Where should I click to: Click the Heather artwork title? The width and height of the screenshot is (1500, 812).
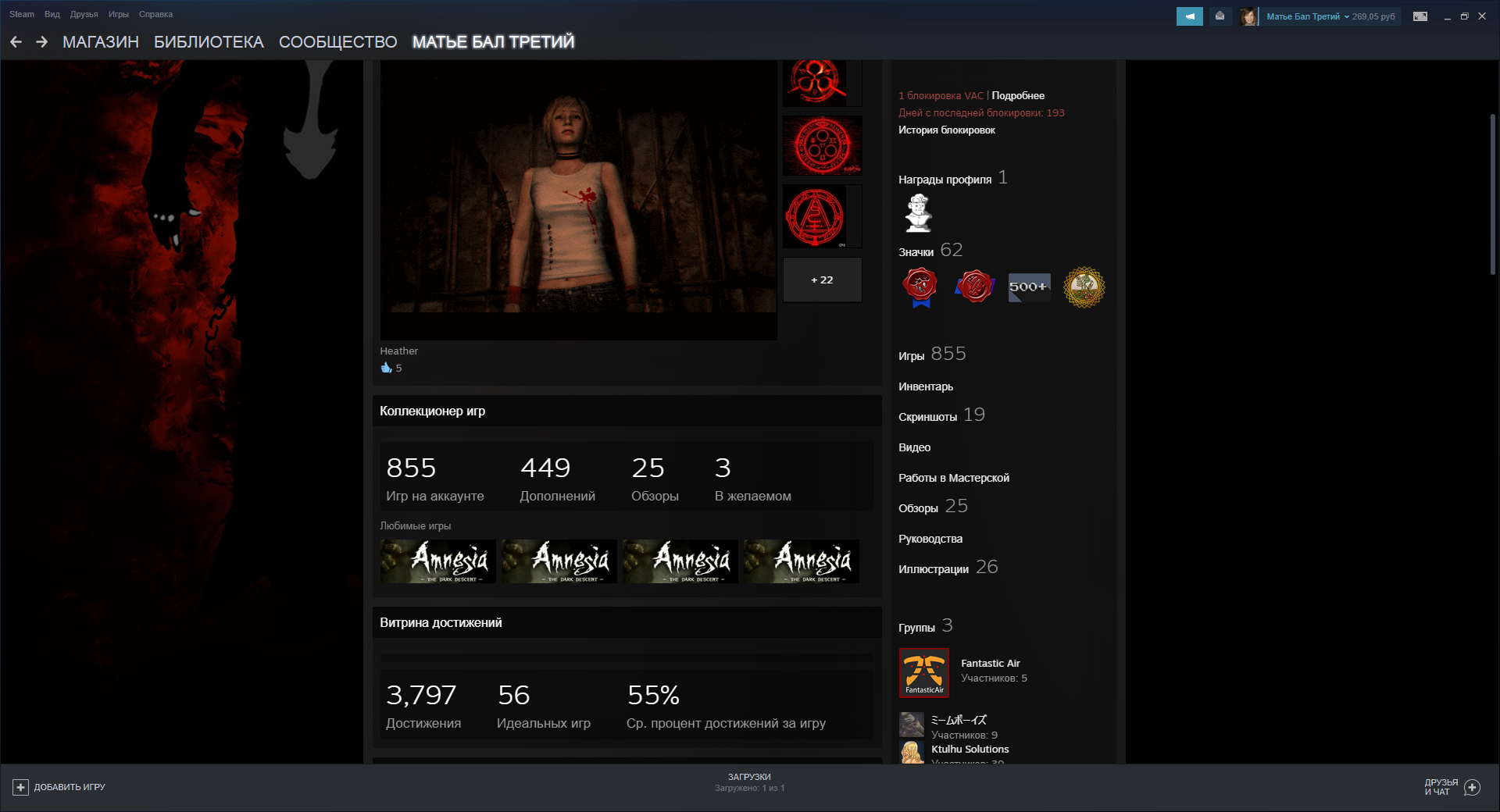pyautogui.click(x=399, y=351)
